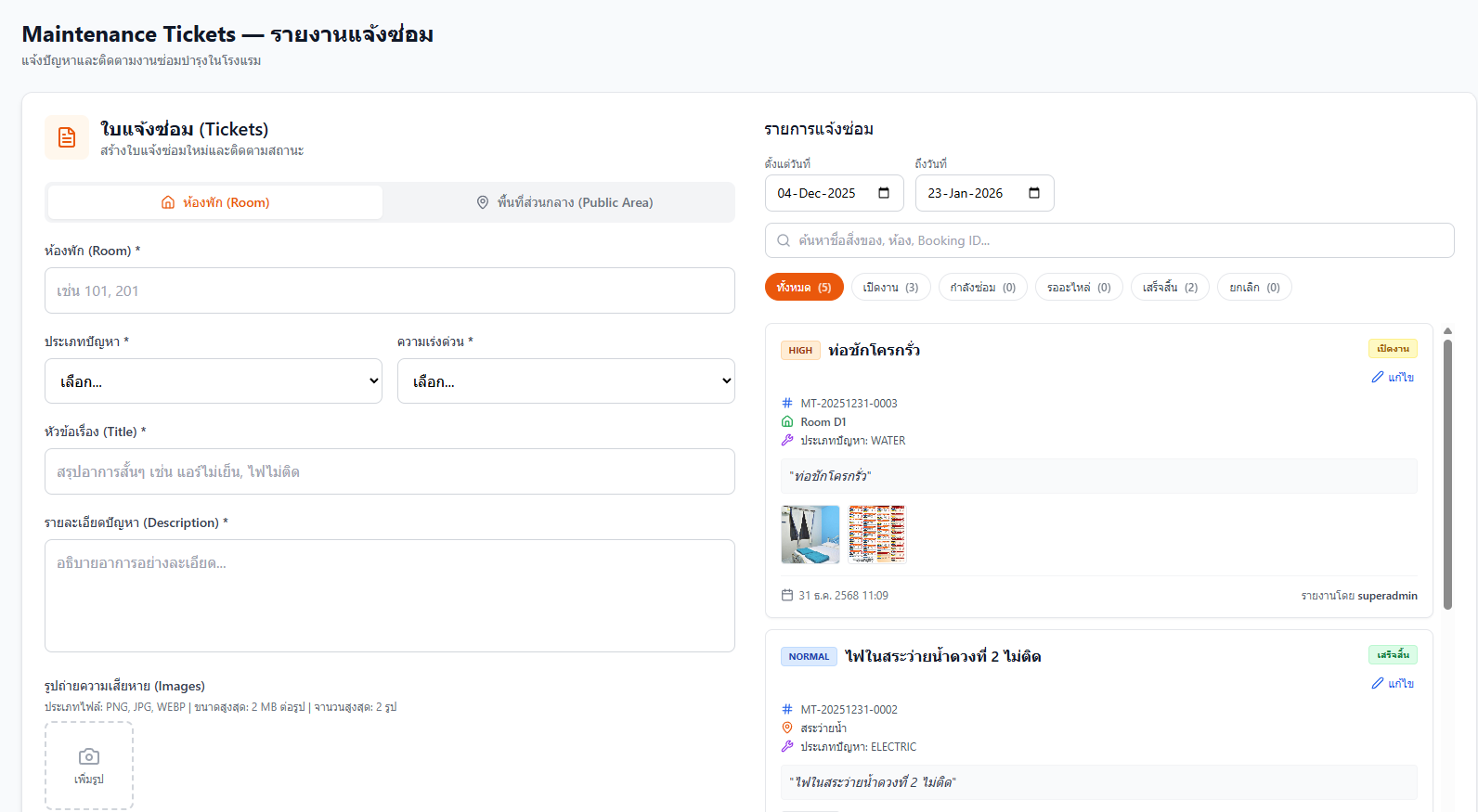Filter tickets by กำลังซ่อม (0)

pyautogui.click(x=982, y=288)
